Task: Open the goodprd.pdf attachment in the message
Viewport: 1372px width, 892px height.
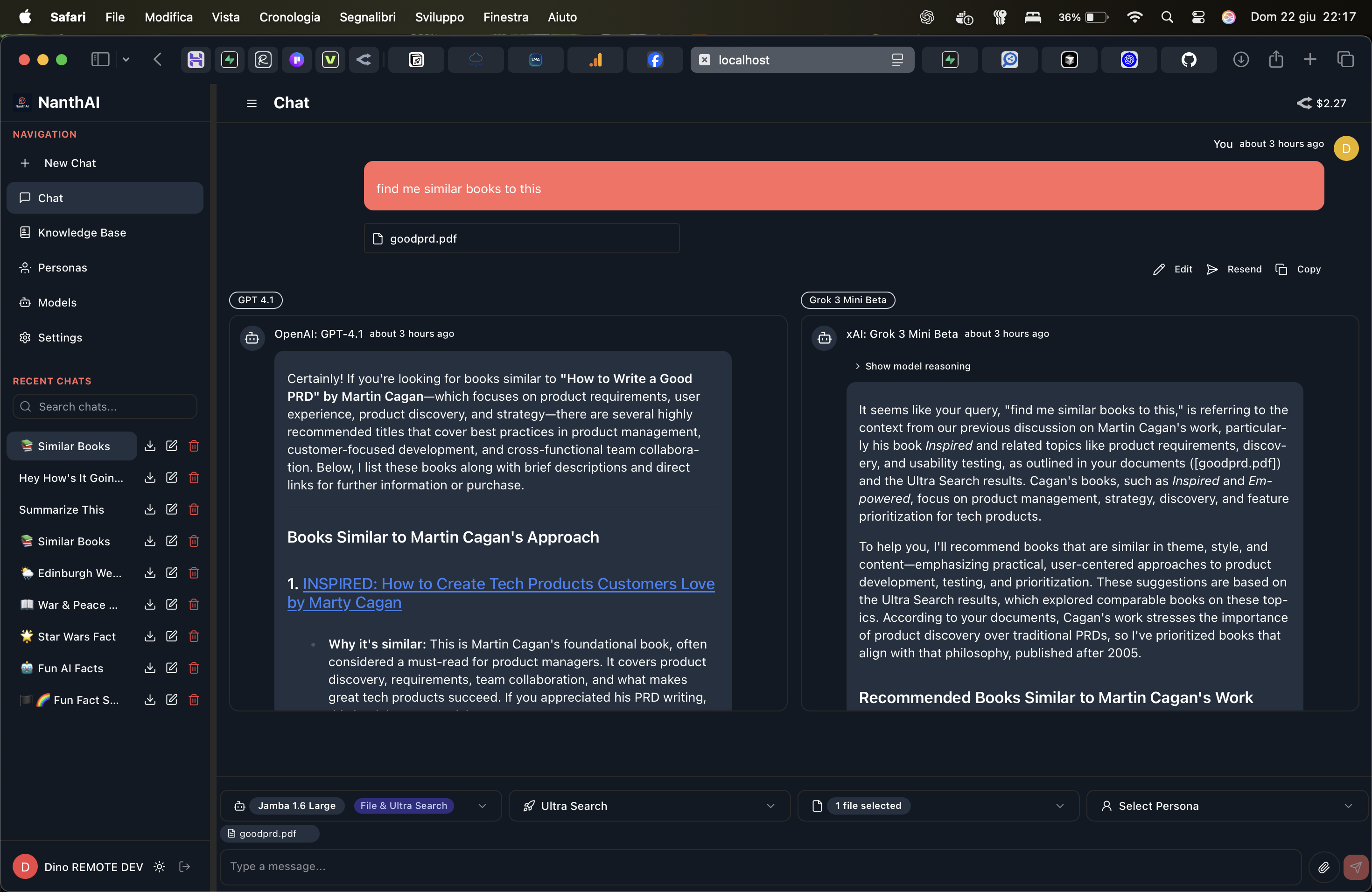Action: point(522,238)
